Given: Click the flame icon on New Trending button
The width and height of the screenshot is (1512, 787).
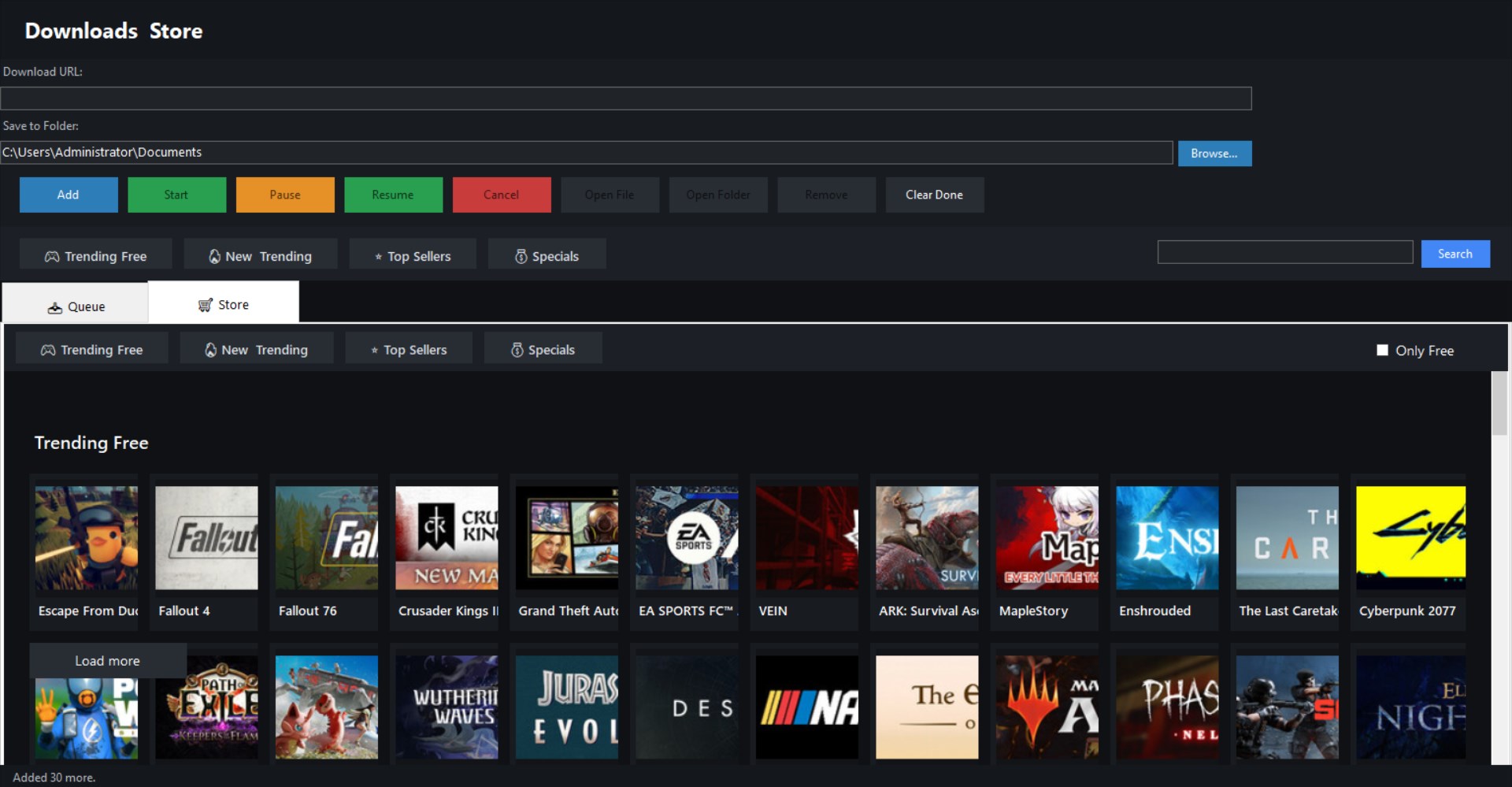Looking at the screenshot, I should point(215,255).
